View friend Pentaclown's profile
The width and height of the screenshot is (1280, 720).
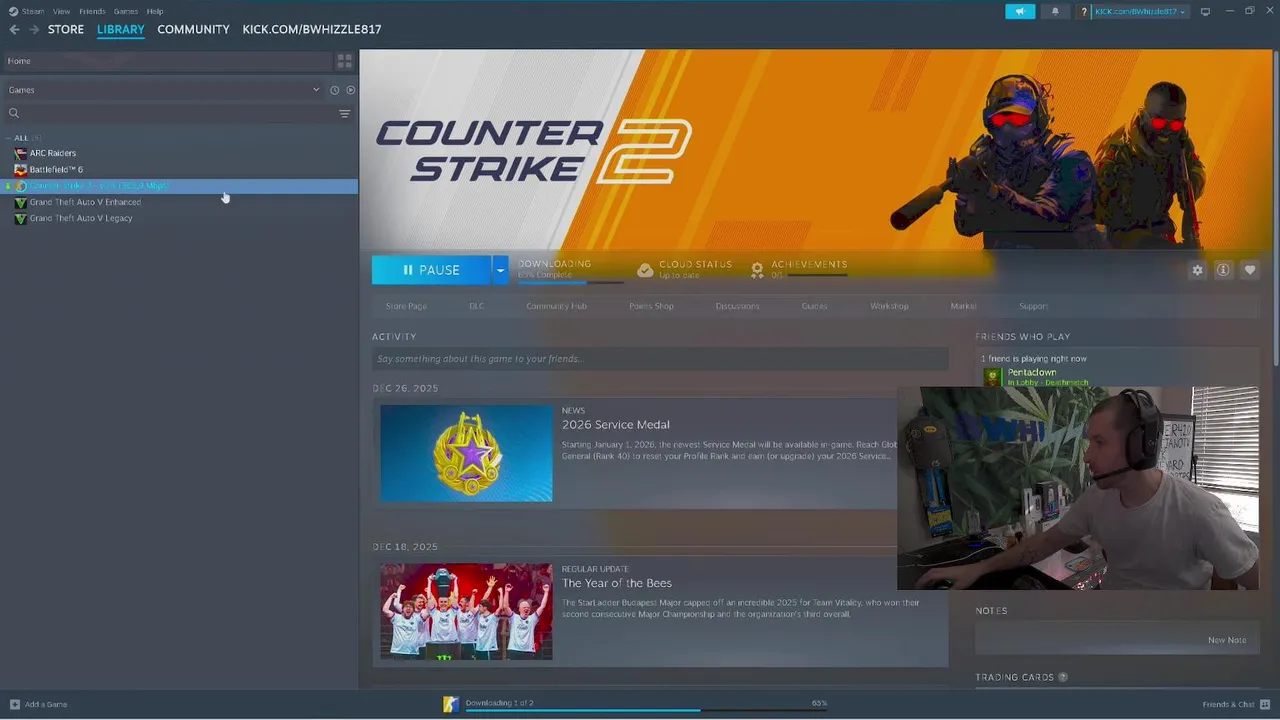click(1032, 373)
